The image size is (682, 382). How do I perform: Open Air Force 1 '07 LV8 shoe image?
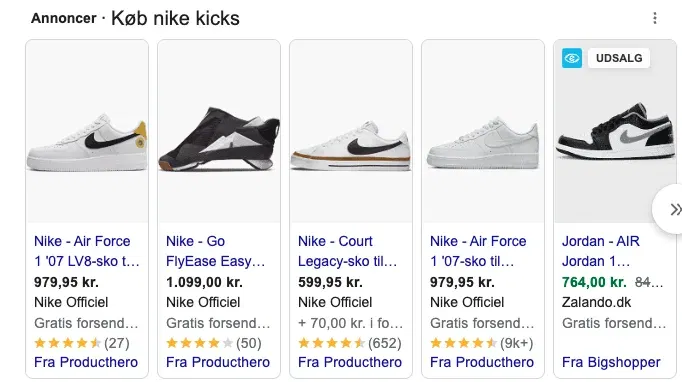pos(87,131)
